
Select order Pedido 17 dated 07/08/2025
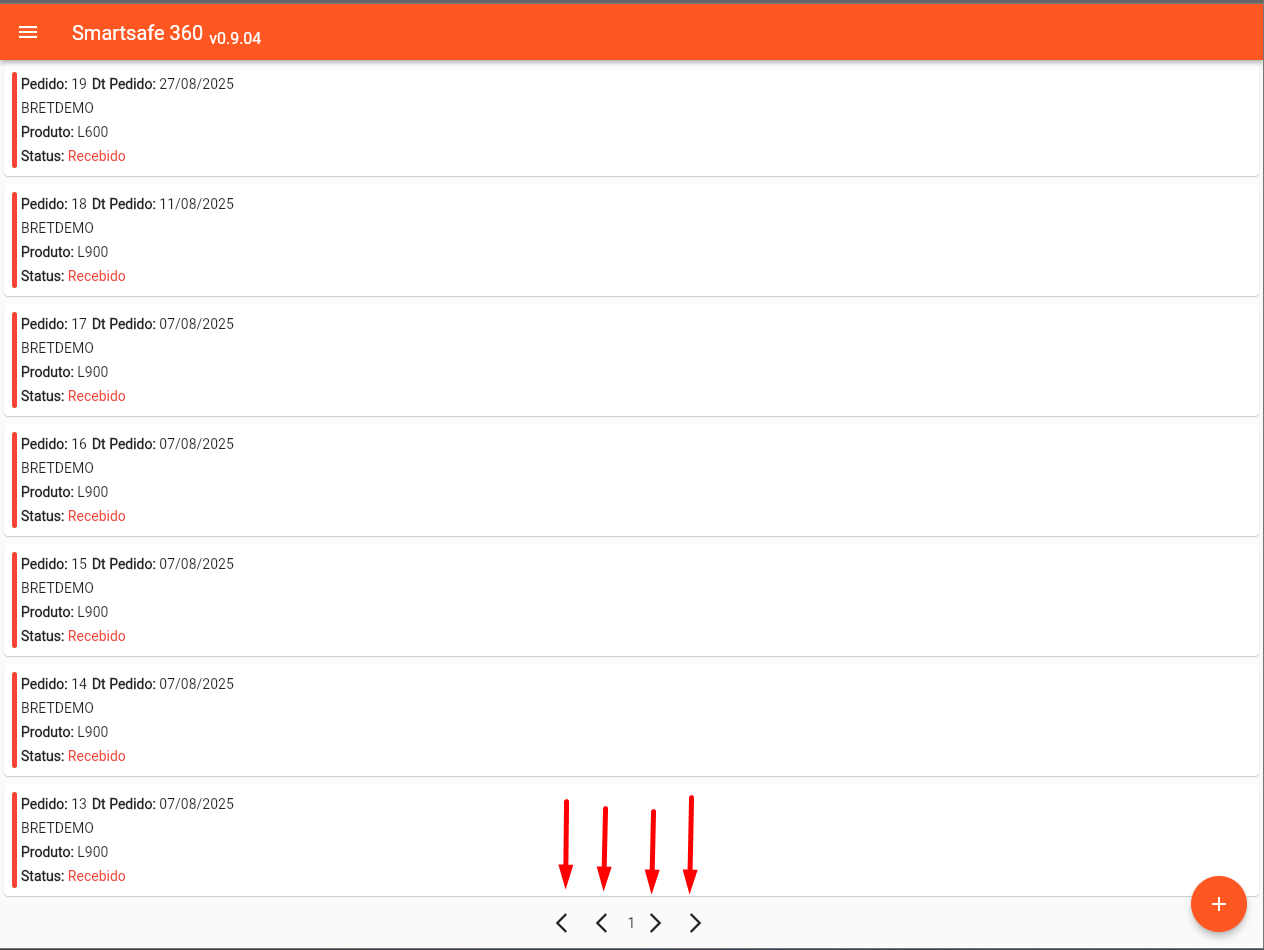point(630,360)
